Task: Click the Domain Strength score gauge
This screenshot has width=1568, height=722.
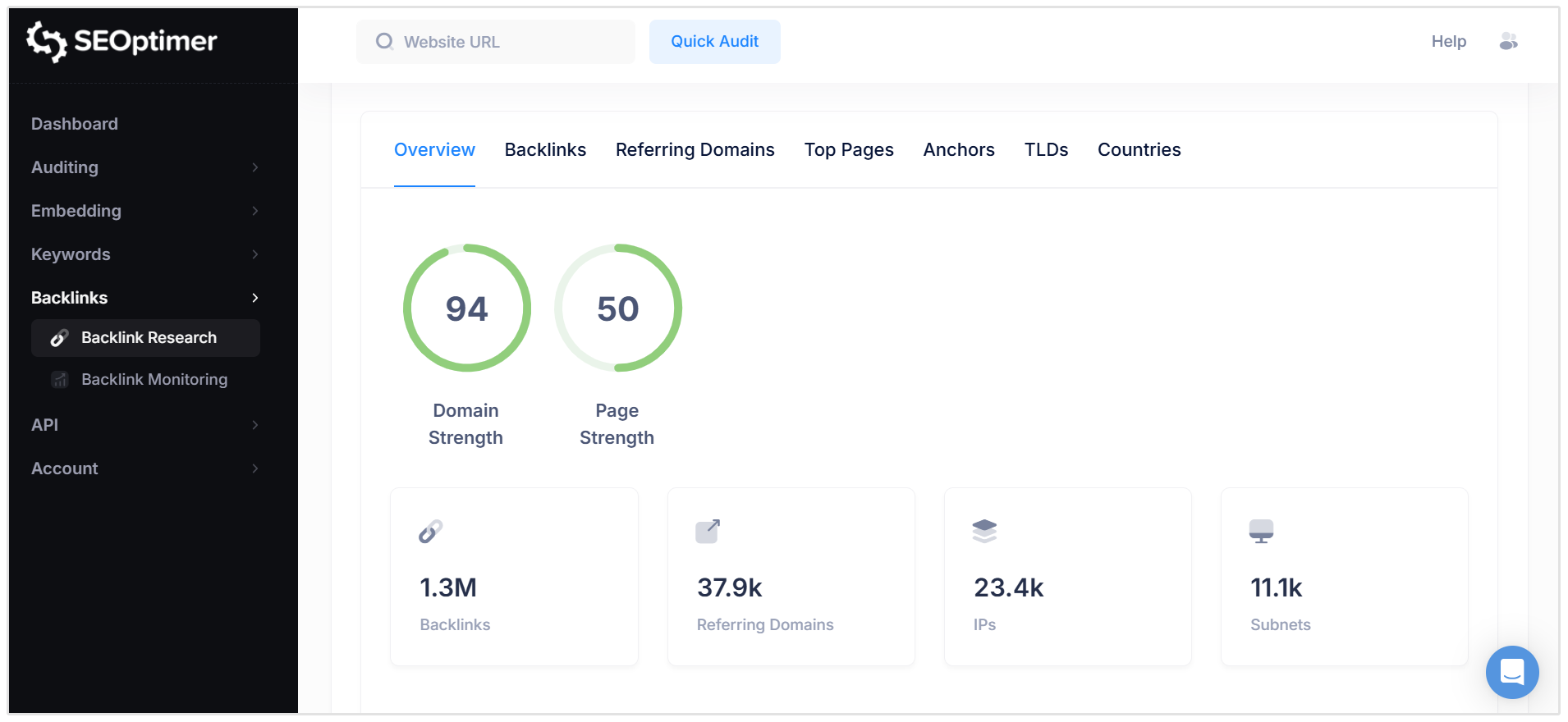Action: (466, 308)
